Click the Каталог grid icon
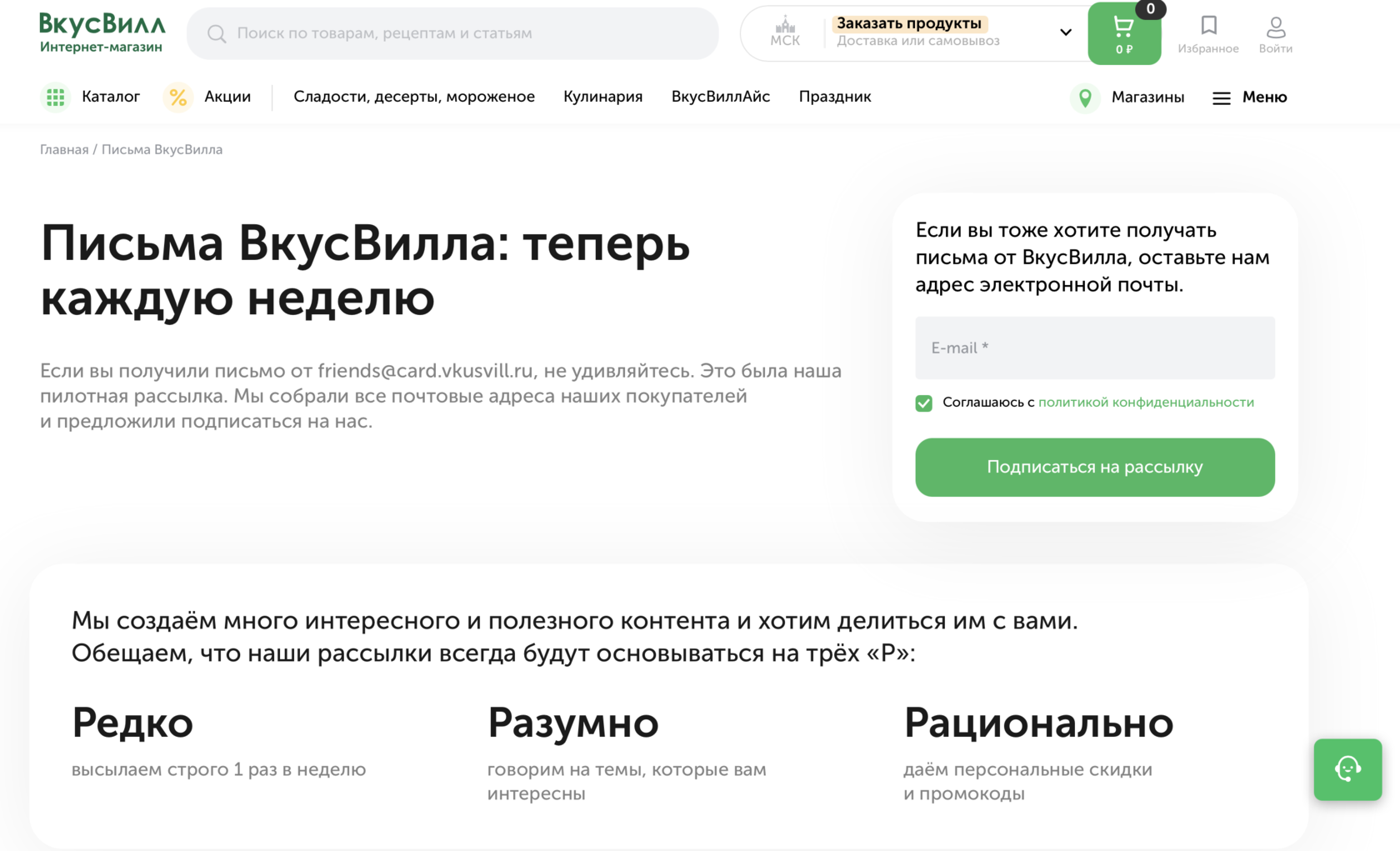The width and height of the screenshot is (1400, 851). (56, 98)
